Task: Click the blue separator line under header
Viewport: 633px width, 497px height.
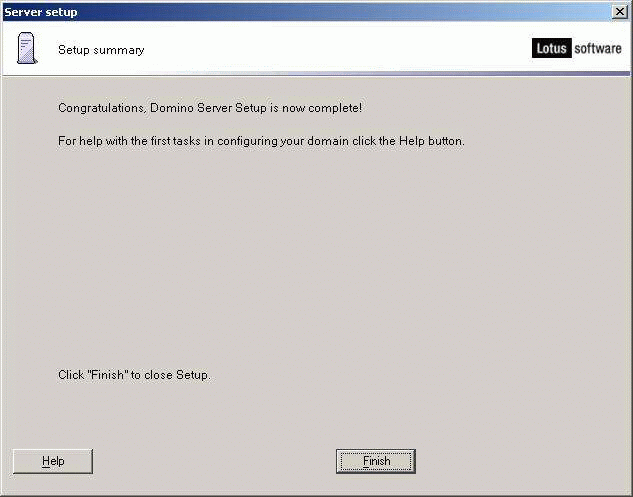Action: coord(316,74)
